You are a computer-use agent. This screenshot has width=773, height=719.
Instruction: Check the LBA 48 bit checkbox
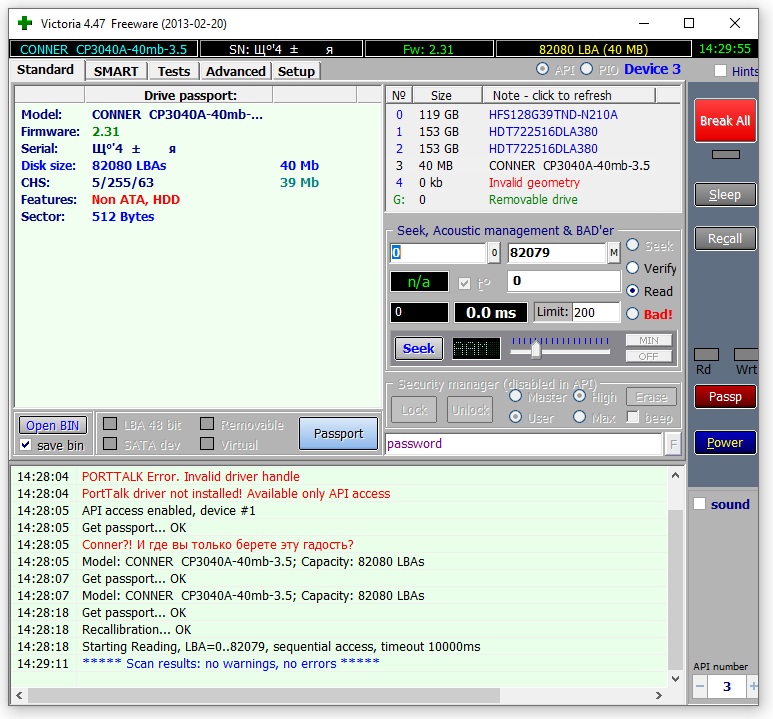110,424
